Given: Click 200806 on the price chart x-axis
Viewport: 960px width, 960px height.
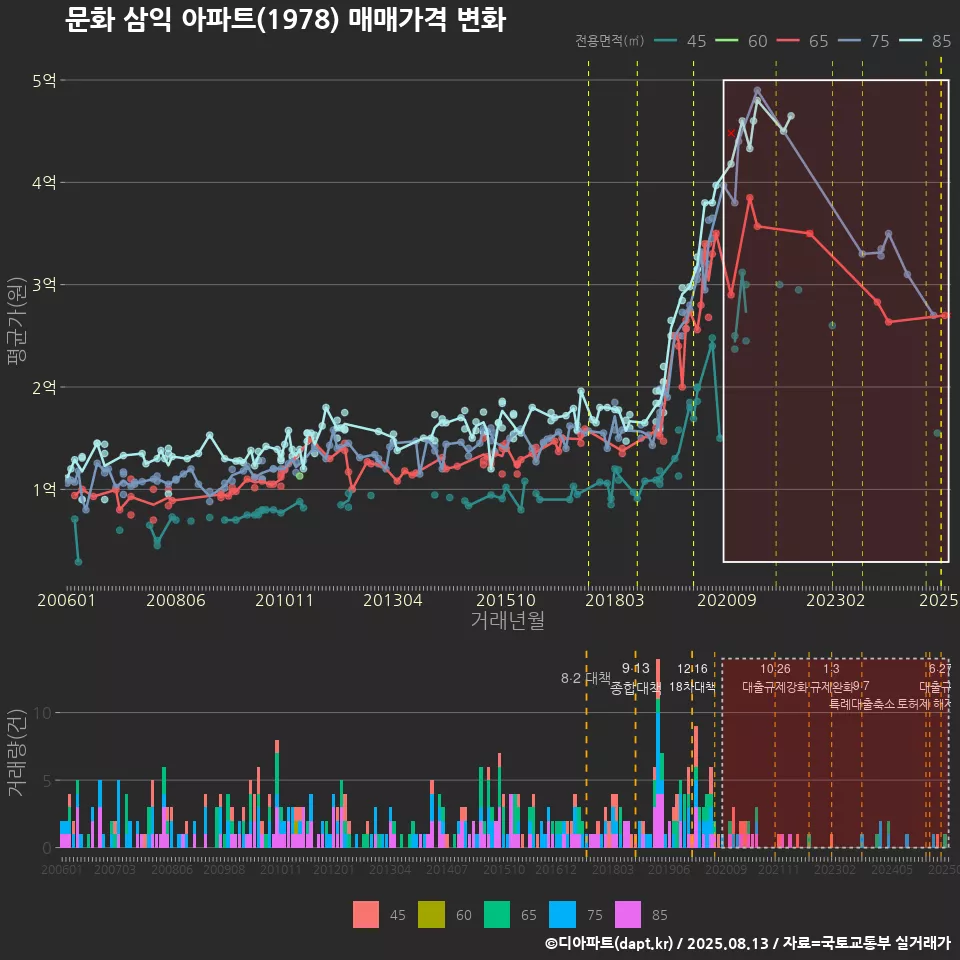Looking at the screenshot, I should tap(176, 600).
